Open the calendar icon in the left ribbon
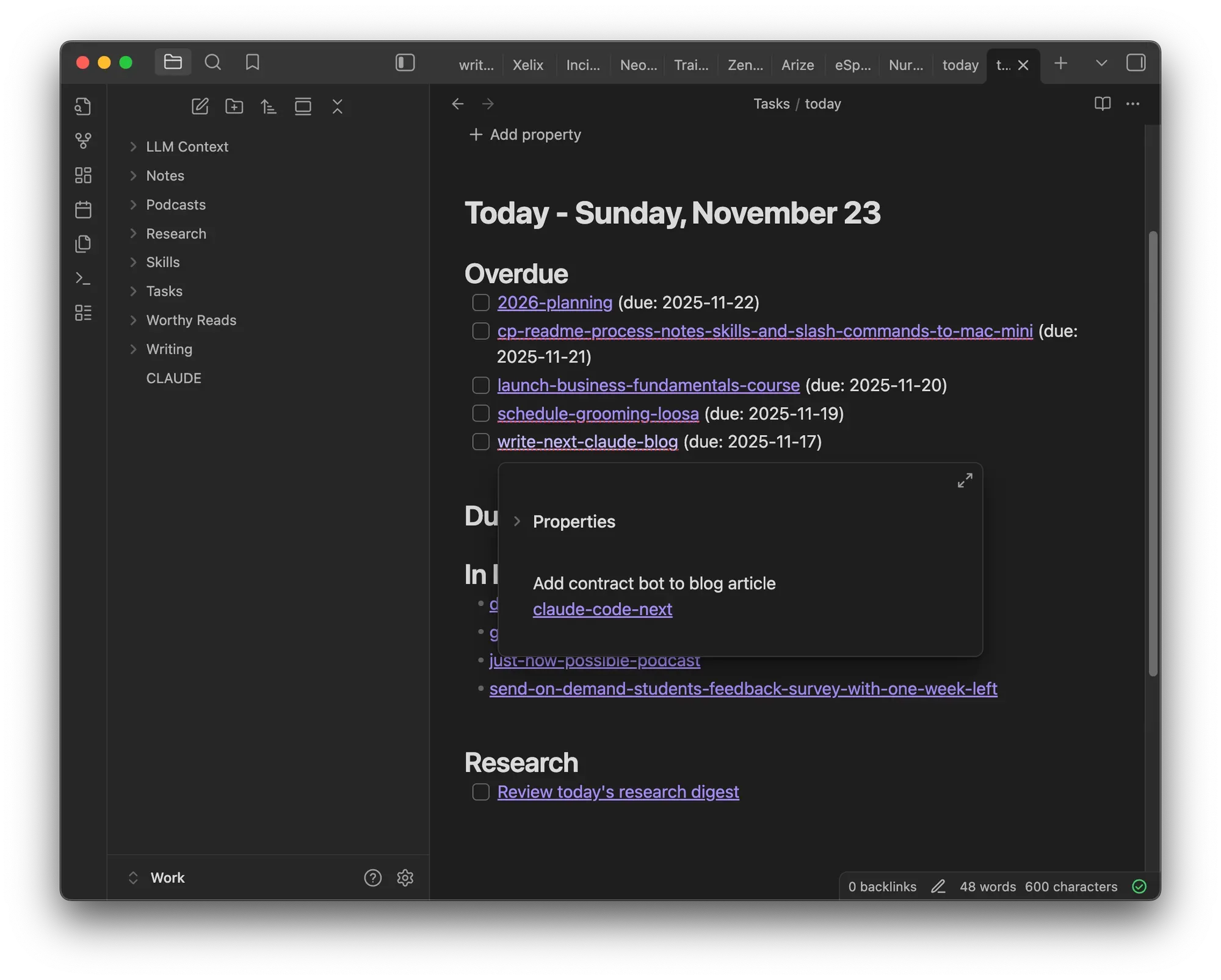The height and width of the screenshot is (980, 1221). [x=84, y=209]
